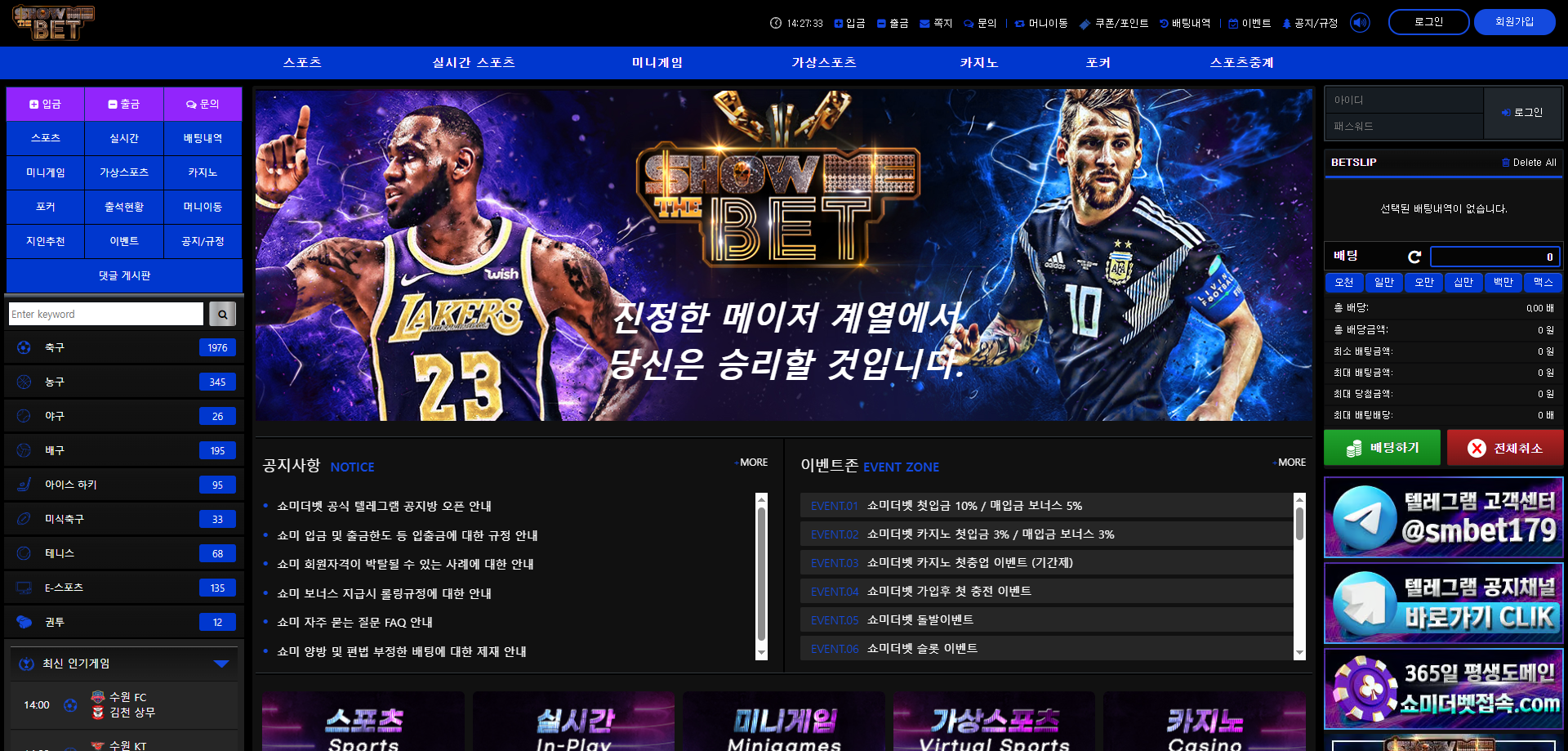Select 축구 soccer sport with ball icon
The image size is (1568, 751).
(124, 347)
